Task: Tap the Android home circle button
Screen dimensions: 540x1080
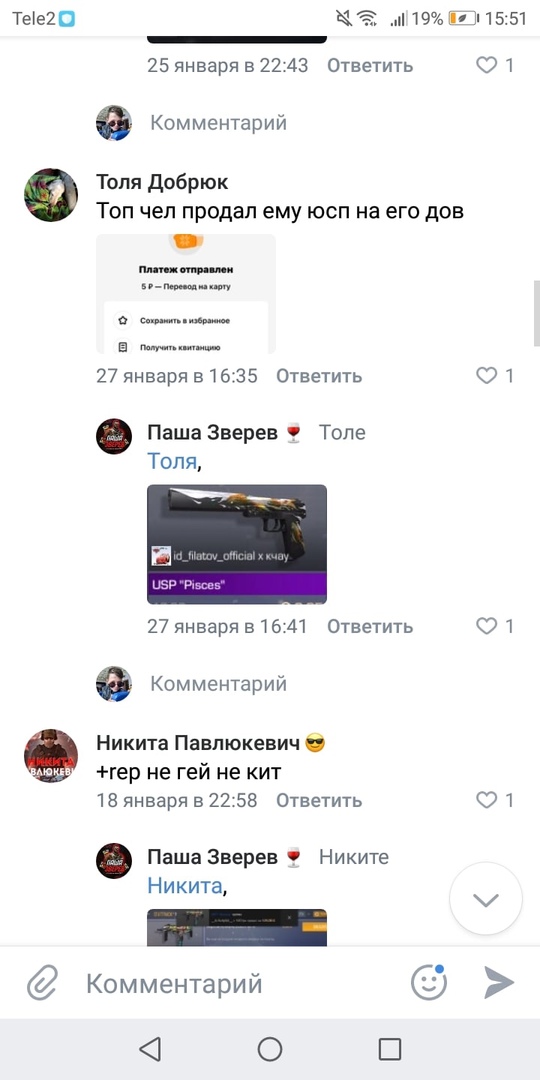Action: click(270, 1049)
